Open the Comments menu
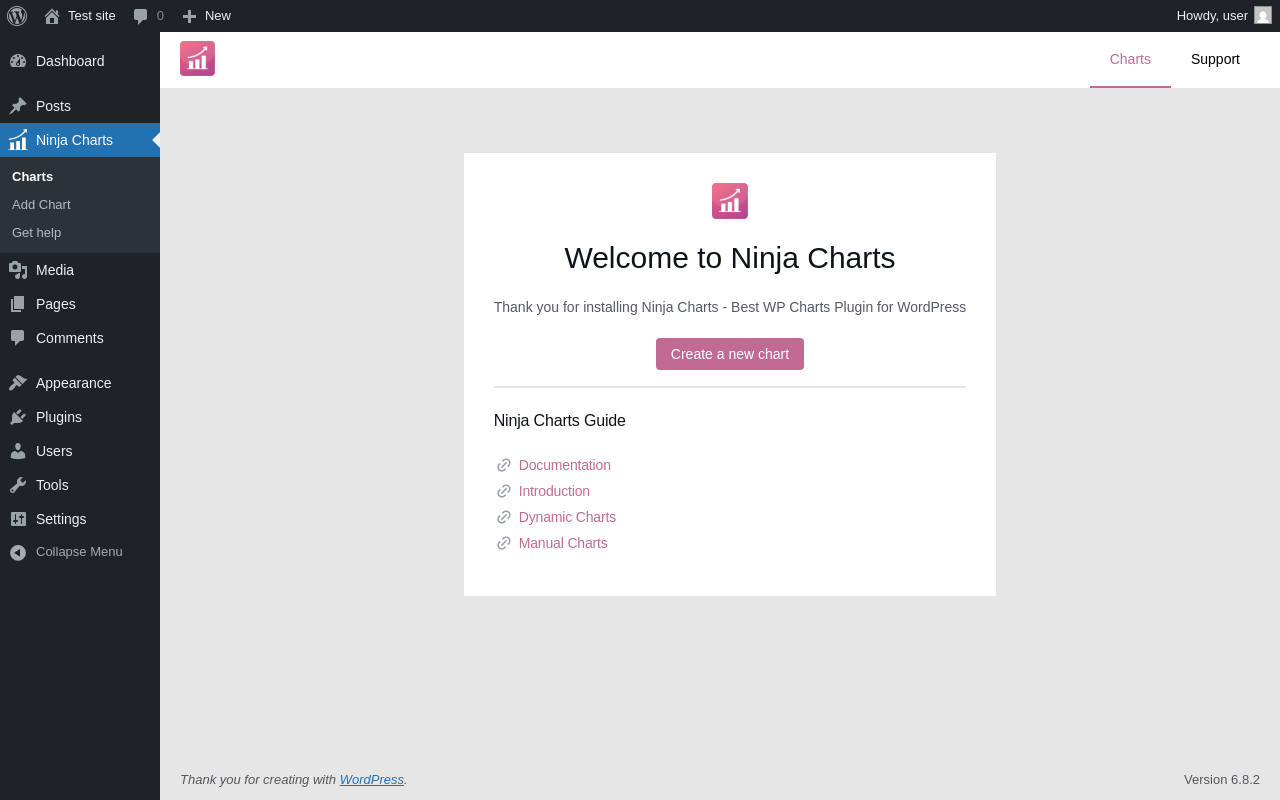The width and height of the screenshot is (1280, 800). point(80,338)
